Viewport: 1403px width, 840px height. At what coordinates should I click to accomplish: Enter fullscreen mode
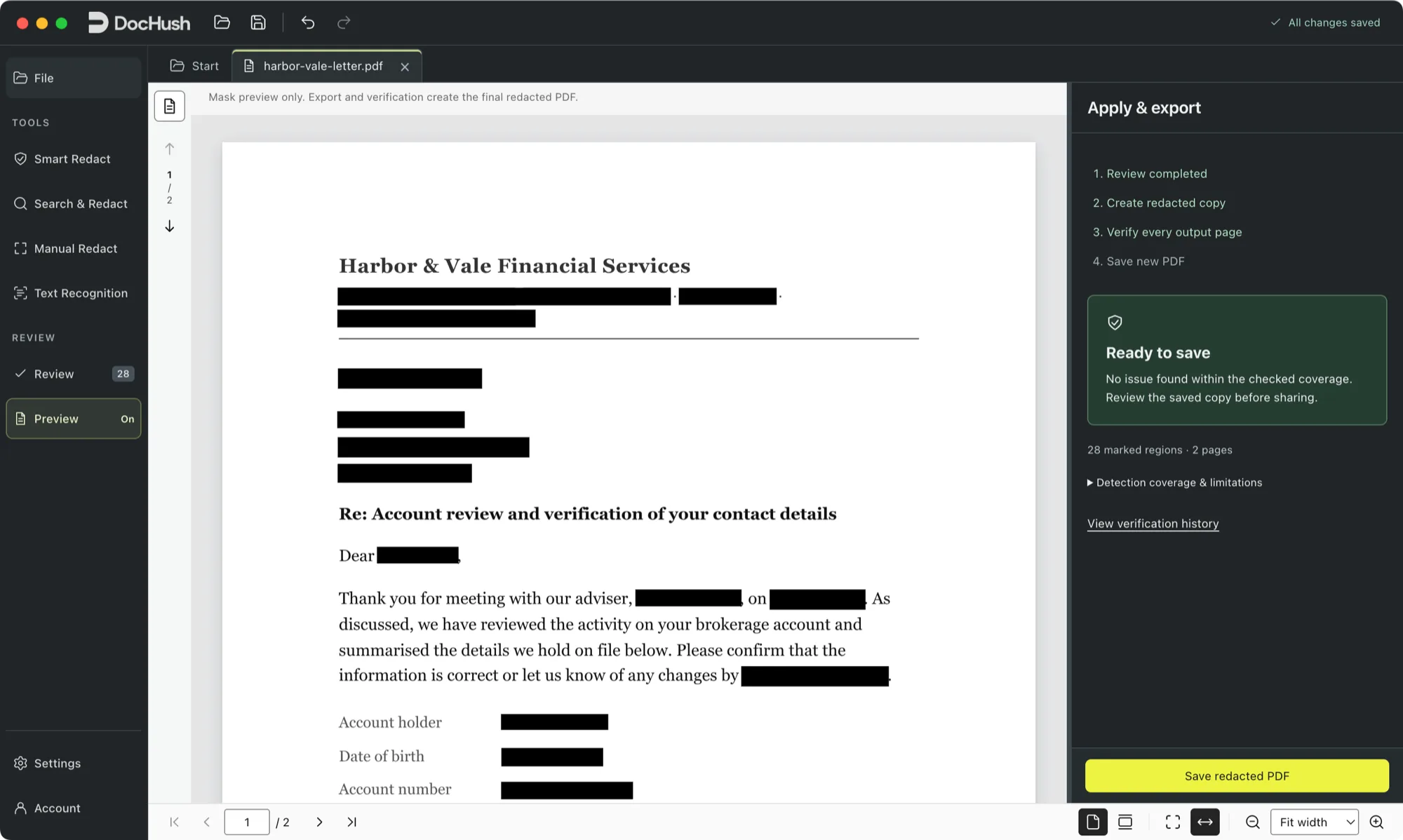coord(1173,822)
